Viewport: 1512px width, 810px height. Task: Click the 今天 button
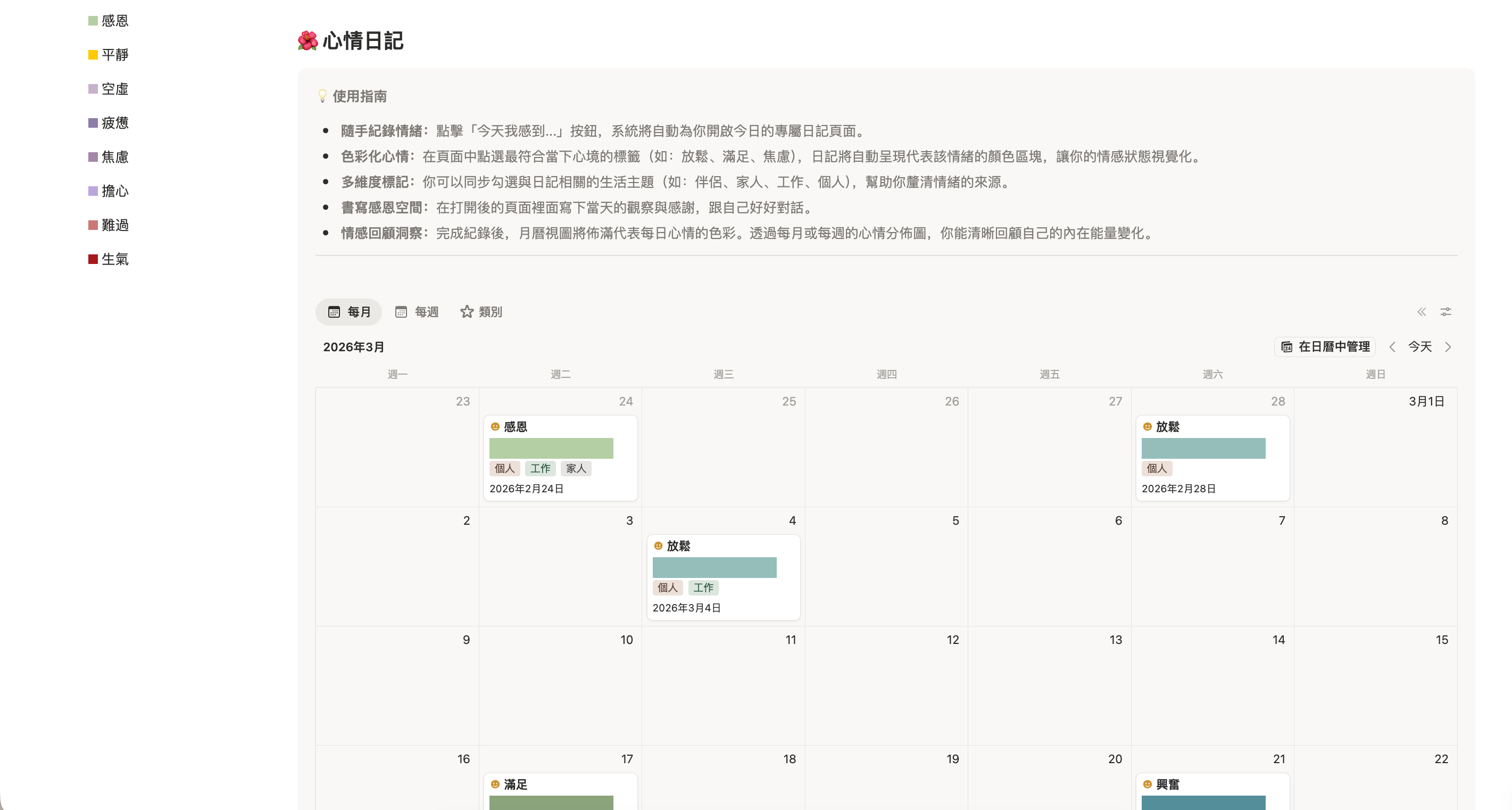[x=1421, y=347]
